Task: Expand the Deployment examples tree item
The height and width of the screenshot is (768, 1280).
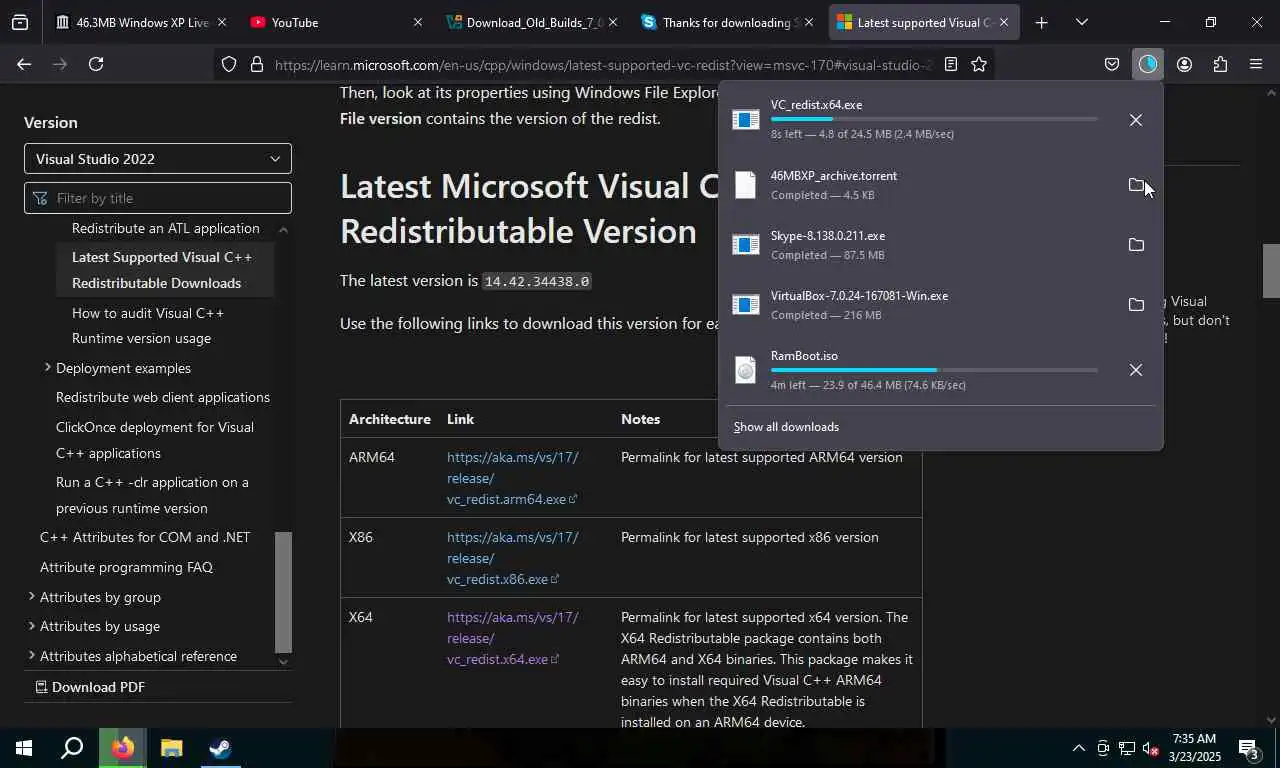Action: pos(47,368)
